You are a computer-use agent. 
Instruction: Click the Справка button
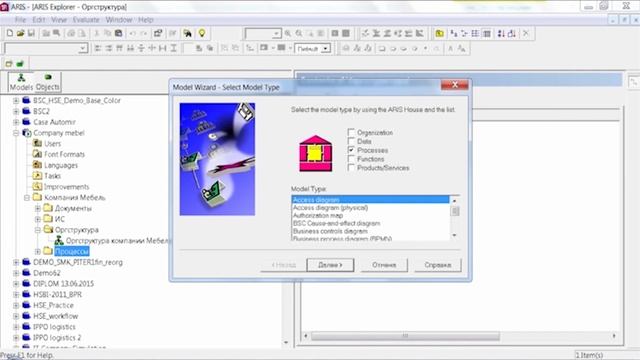(x=438, y=265)
